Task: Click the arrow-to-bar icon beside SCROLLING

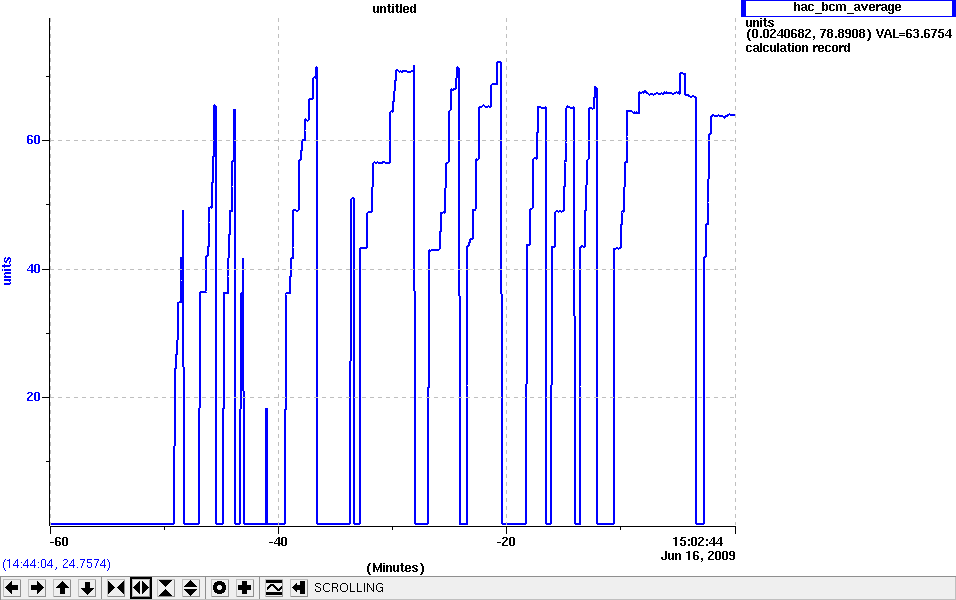Action: tap(298, 588)
